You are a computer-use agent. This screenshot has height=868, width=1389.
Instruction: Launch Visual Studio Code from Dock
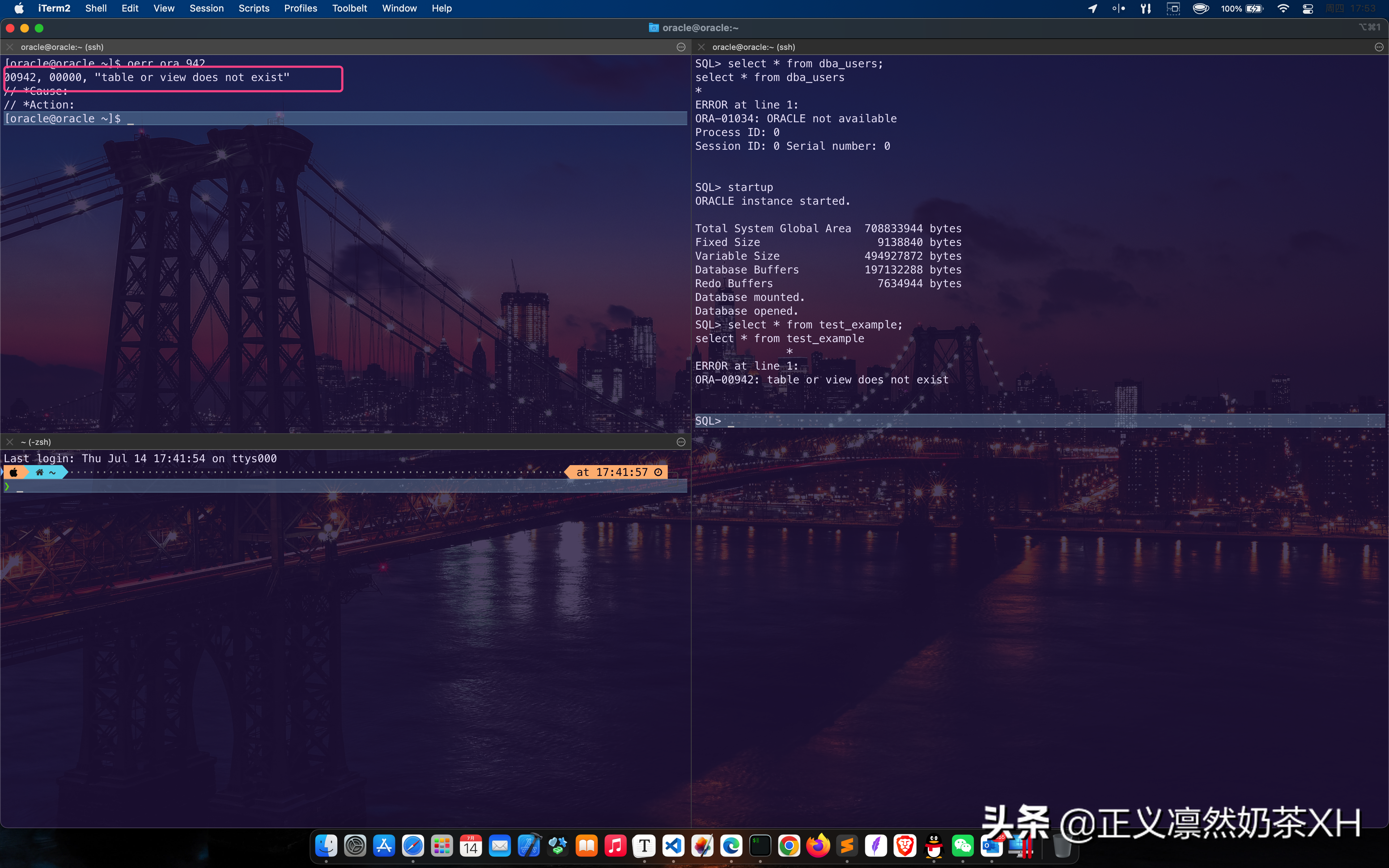click(673, 846)
